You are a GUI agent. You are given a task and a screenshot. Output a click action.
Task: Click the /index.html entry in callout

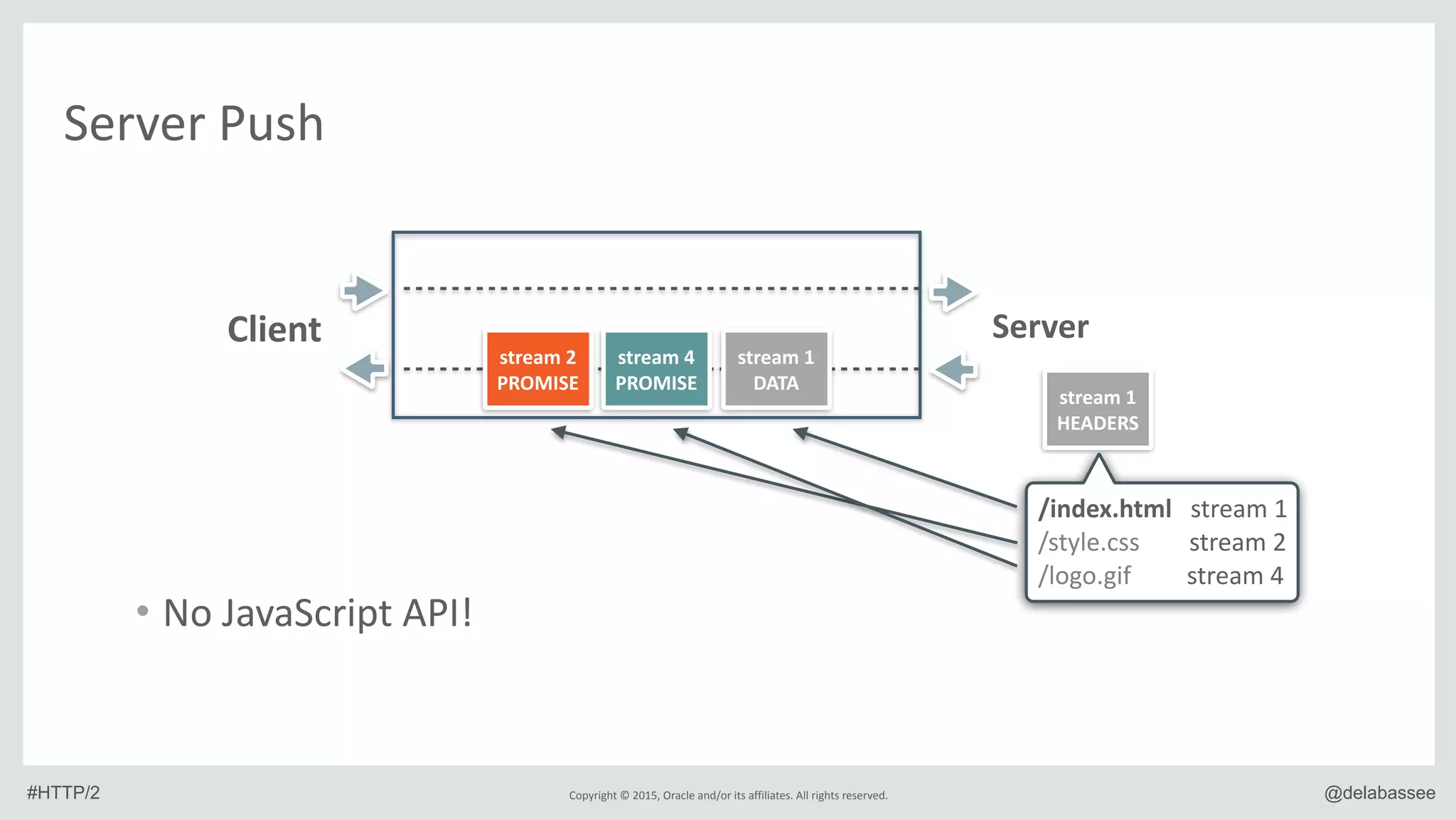click(x=1104, y=509)
